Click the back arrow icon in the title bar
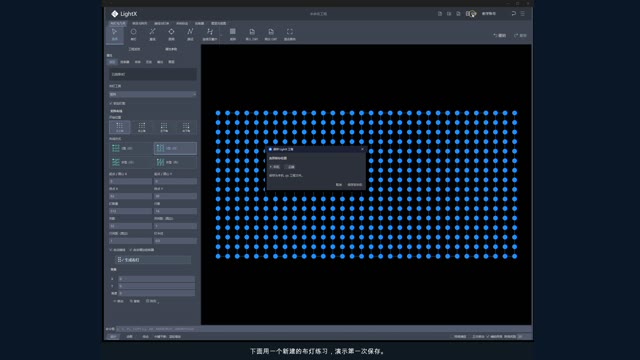The height and width of the screenshot is (360, 640). [513, 13]
